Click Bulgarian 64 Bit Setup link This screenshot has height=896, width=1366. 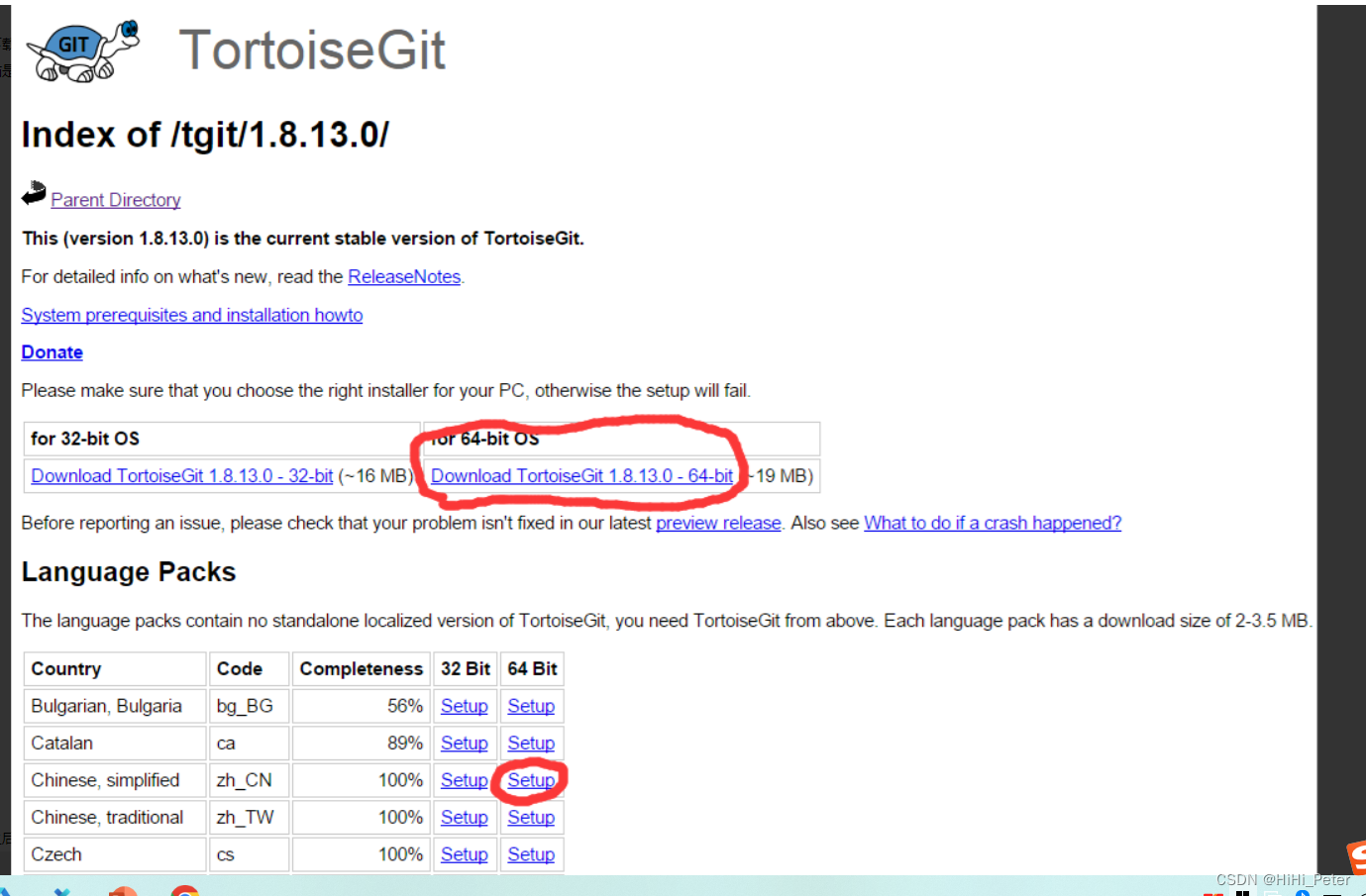[x=531, y=706]
